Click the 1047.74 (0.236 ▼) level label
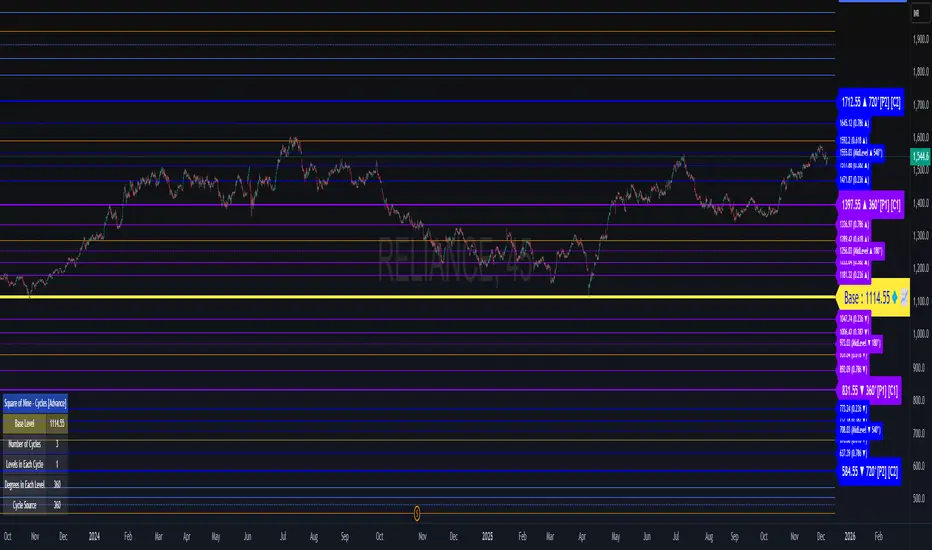The height and width of the screenshot is (550, 932). [854, 319]
